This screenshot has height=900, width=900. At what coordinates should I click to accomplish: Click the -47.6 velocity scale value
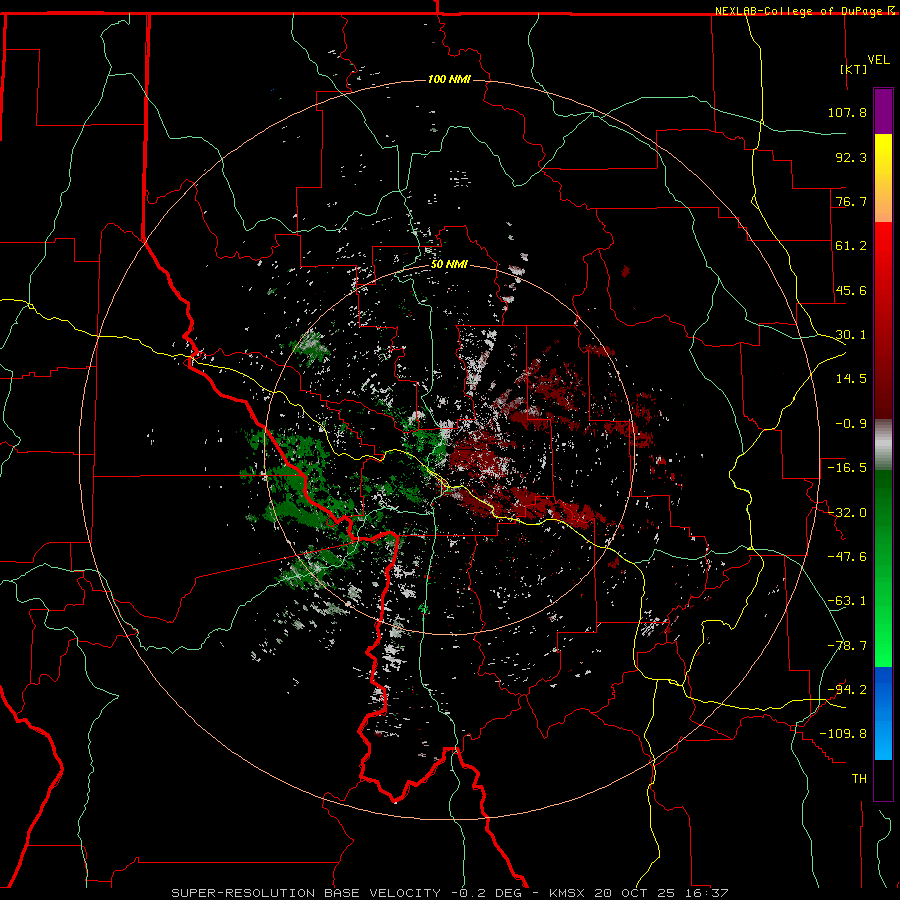(x=847, y=557)
